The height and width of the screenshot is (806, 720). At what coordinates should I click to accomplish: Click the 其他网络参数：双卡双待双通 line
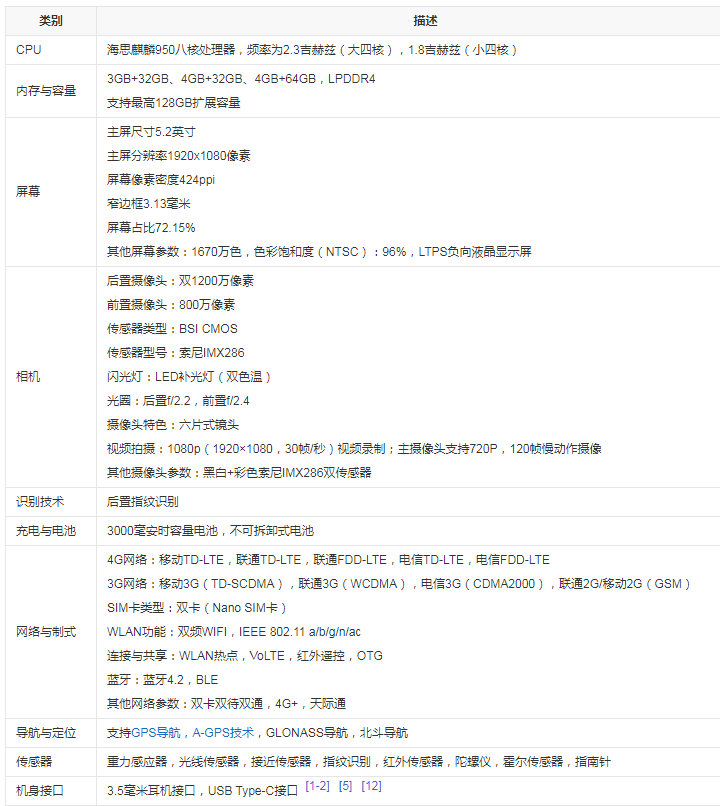pos(226,704)
